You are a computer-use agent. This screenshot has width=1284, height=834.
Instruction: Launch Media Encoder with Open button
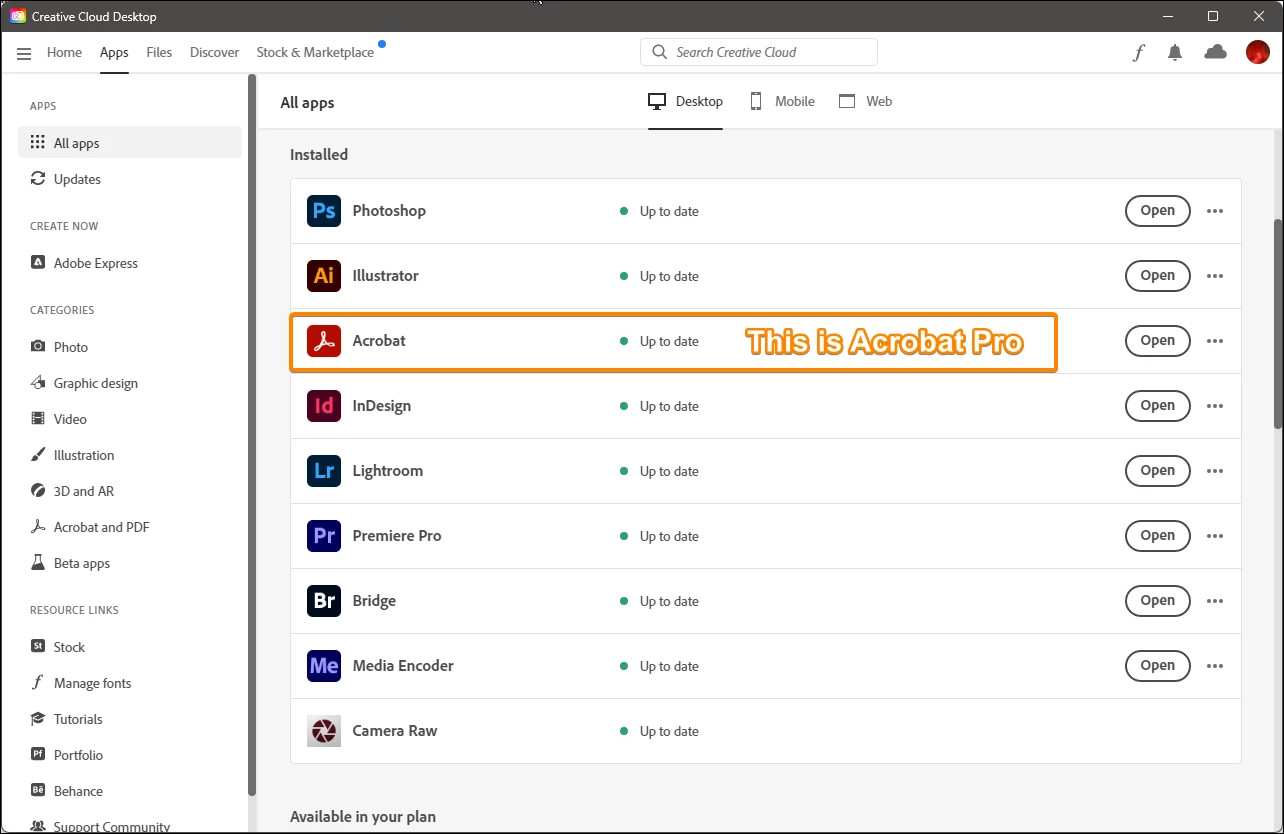[1158, 666]
